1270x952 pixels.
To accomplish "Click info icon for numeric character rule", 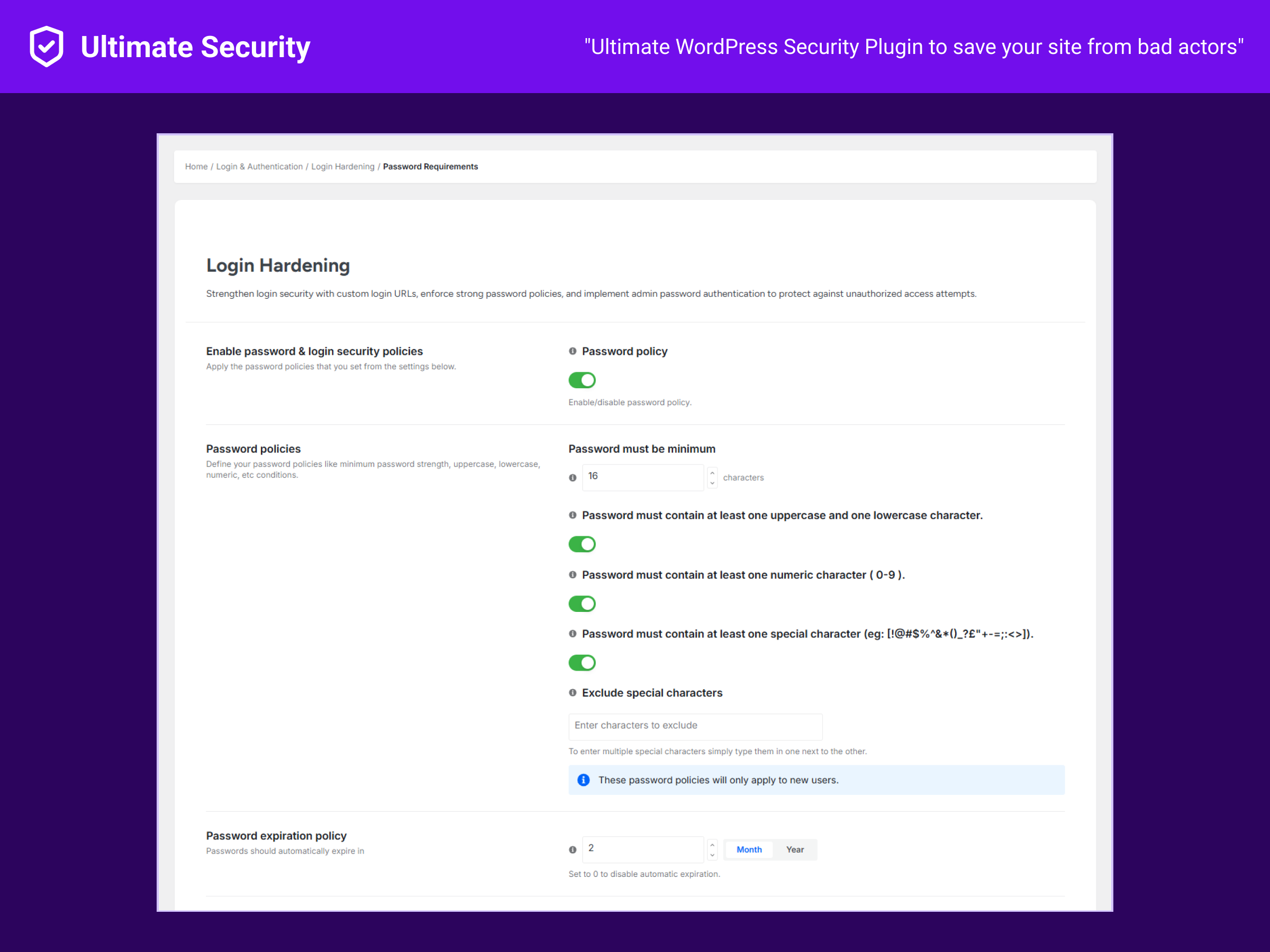I will (573, 574).
